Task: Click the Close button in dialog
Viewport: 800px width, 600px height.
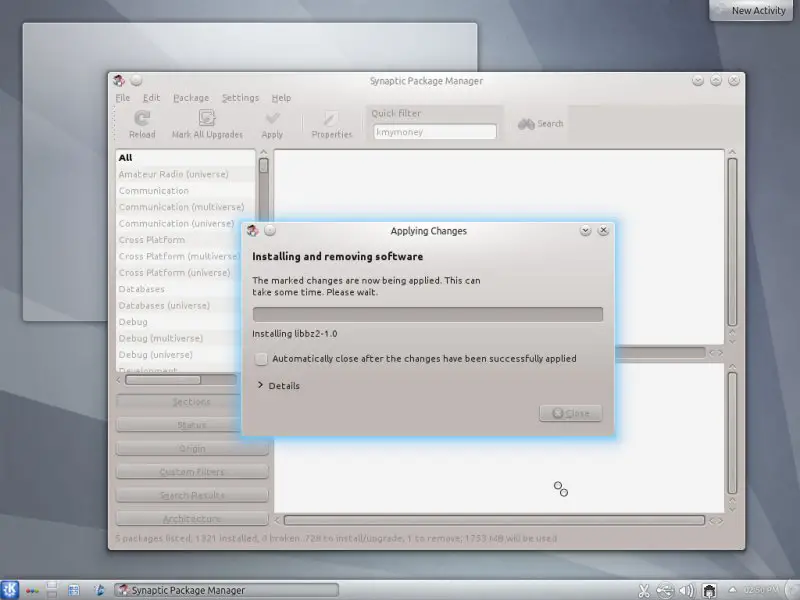Action: (x=570, y=413)
